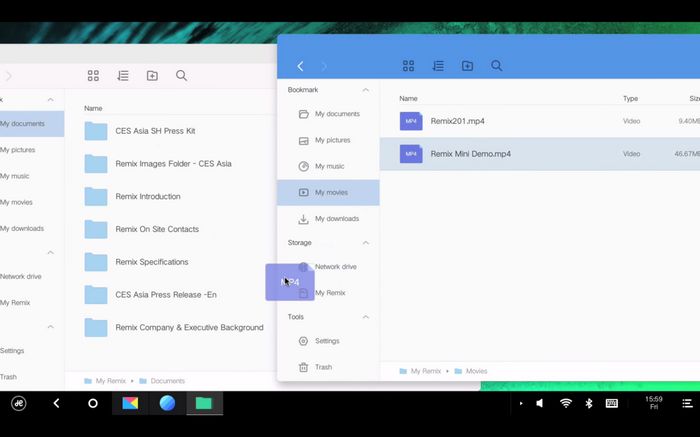Viewport: 700px width, 437px height.
Task: Open Settings under Tools
Action: point(327,341)
